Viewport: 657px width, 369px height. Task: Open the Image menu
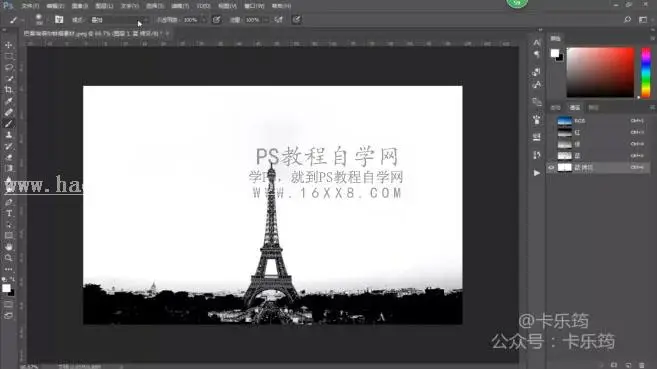pos(80,6)
